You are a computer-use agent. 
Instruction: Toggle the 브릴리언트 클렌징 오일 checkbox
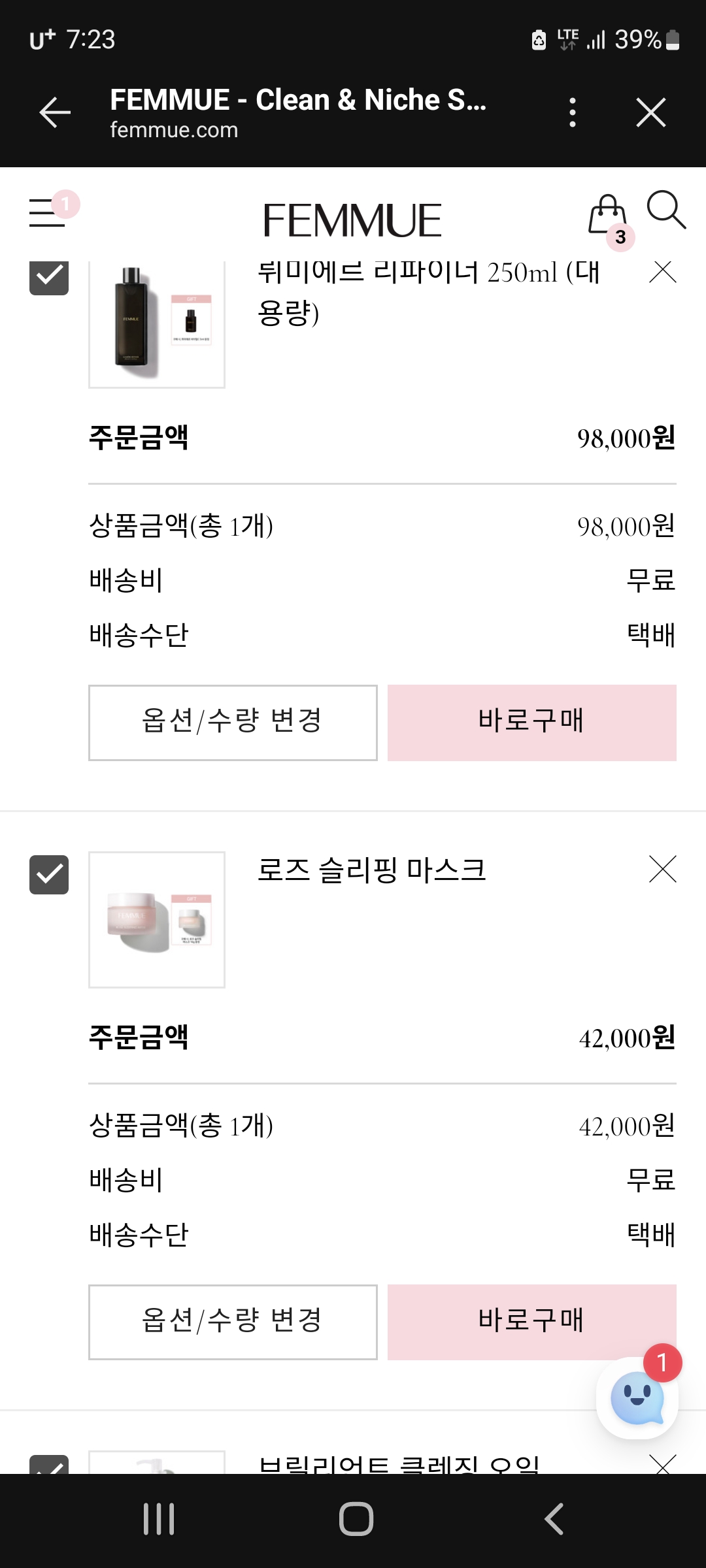[49, 1464]
